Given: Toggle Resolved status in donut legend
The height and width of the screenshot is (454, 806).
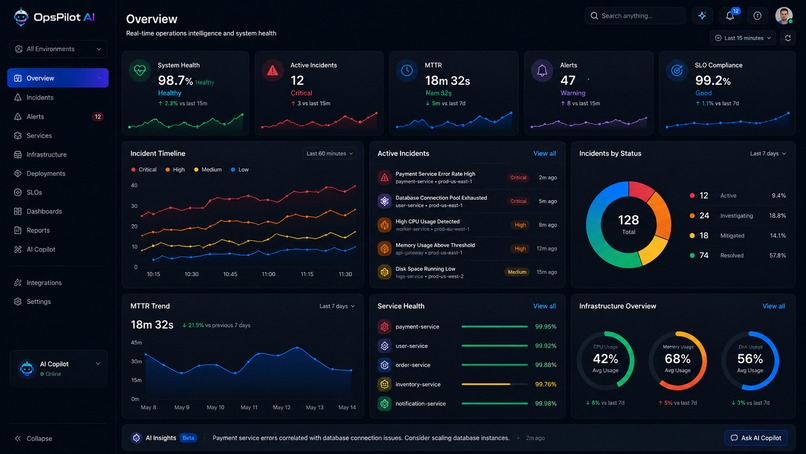Looking at the screenshot, I should tap(738, 256).
